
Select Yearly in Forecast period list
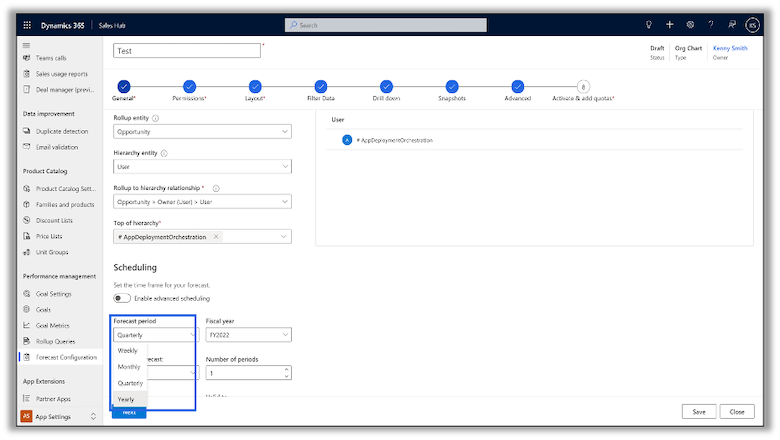[130, 399]
